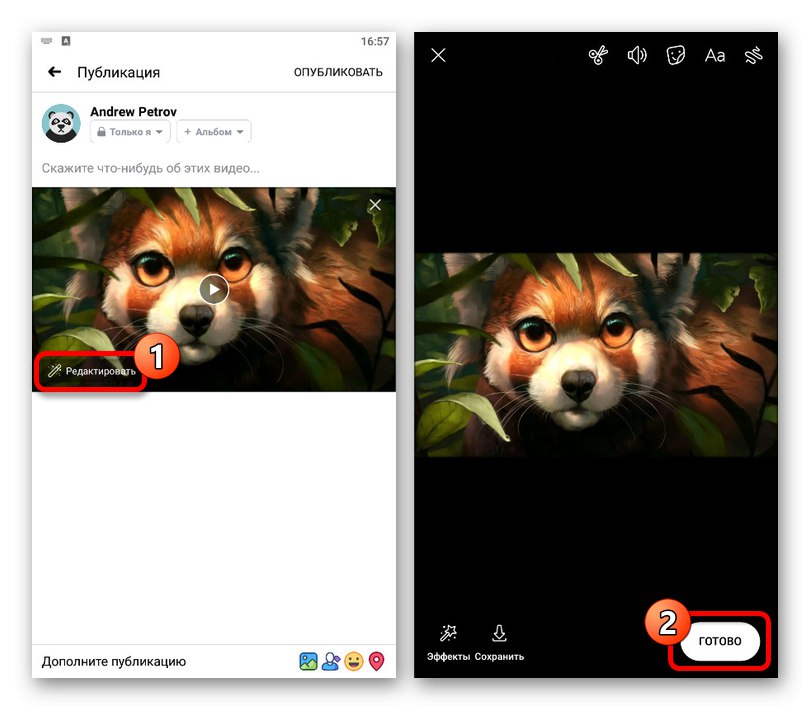Click the A notification icon in status bar
The image size is (810, 710).
click(66, 41)
